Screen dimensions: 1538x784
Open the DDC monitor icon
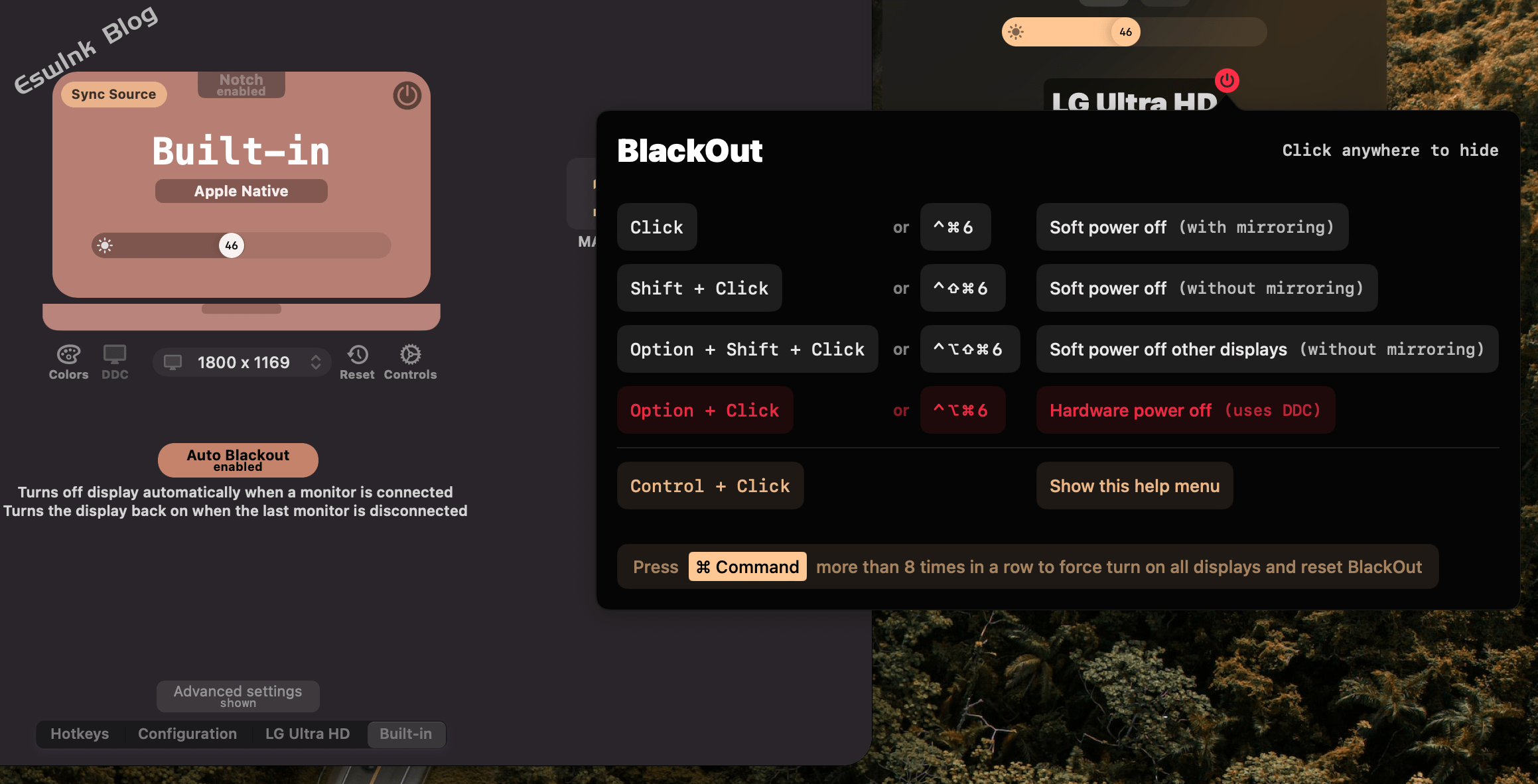pos(115,355)
